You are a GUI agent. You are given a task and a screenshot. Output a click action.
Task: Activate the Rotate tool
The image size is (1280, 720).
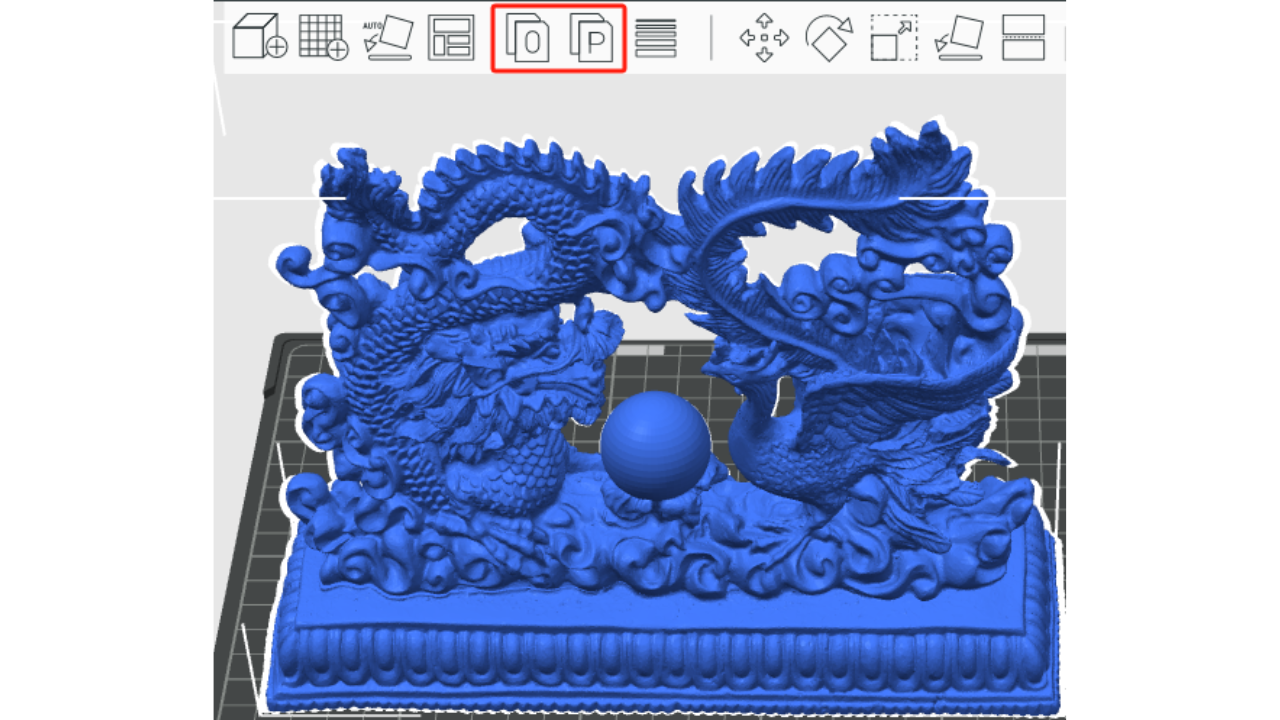pos(828,38)
